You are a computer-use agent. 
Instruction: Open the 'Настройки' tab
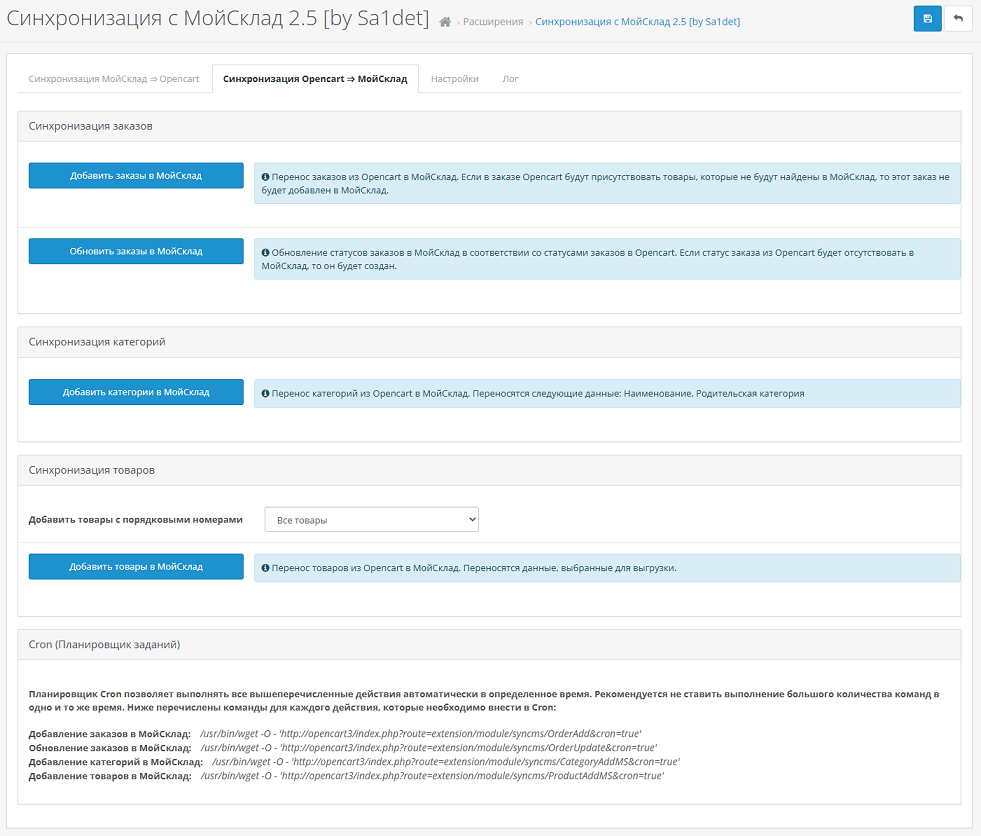(x=455, y=79)
